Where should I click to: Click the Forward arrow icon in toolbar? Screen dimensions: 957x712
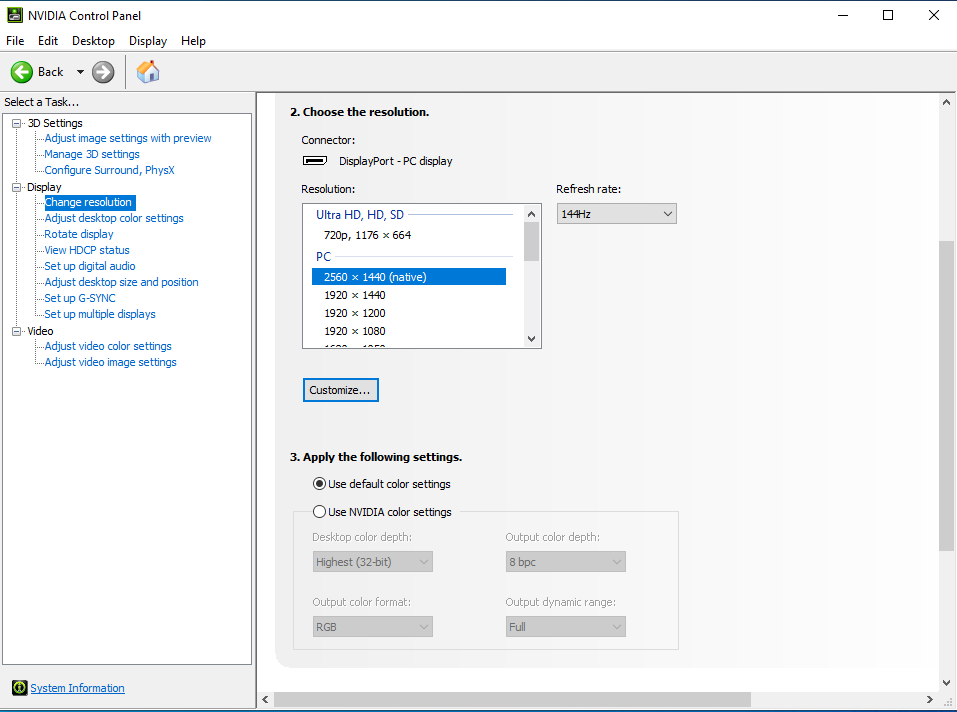pos(103,72)
